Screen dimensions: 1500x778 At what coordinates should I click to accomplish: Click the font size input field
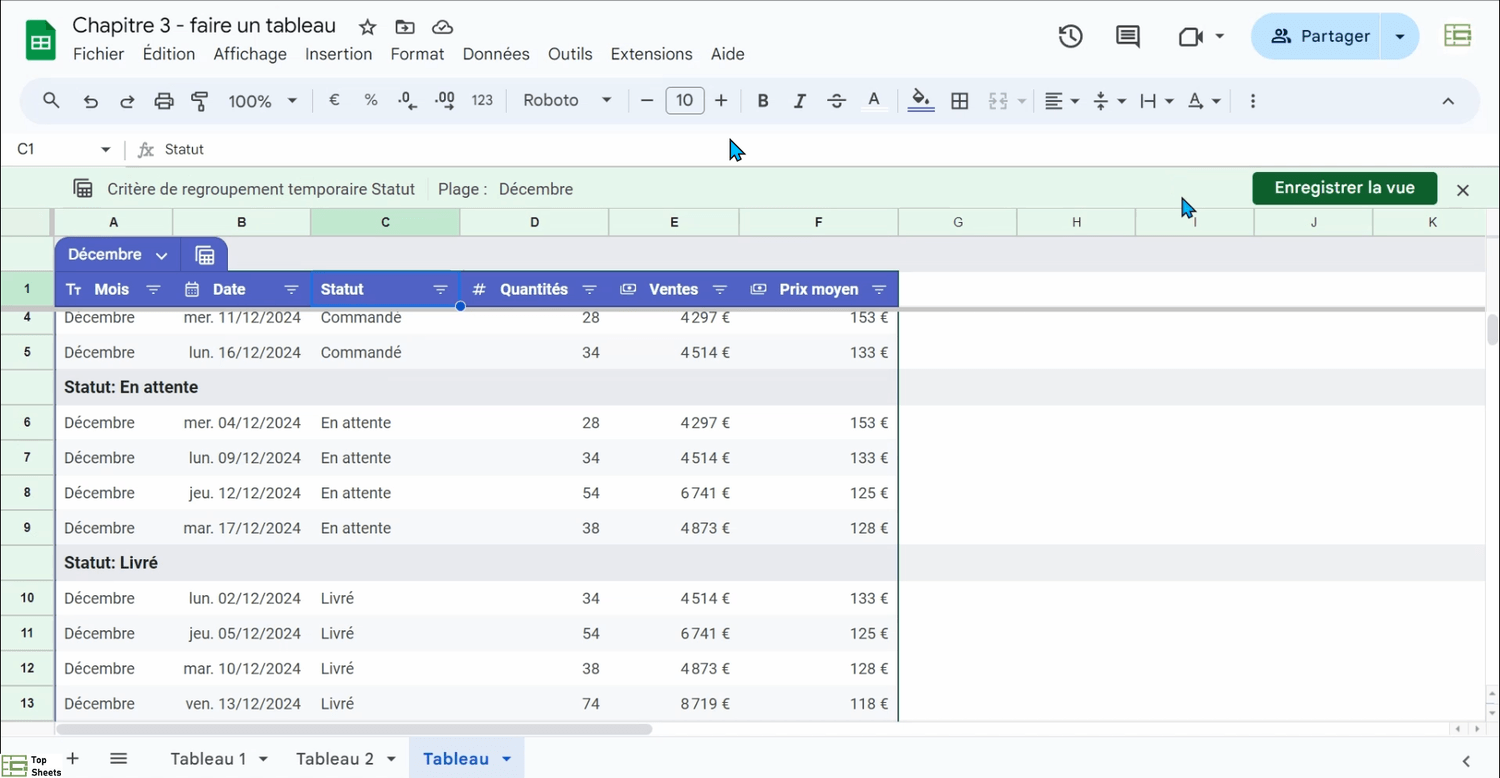coord(684,101)
